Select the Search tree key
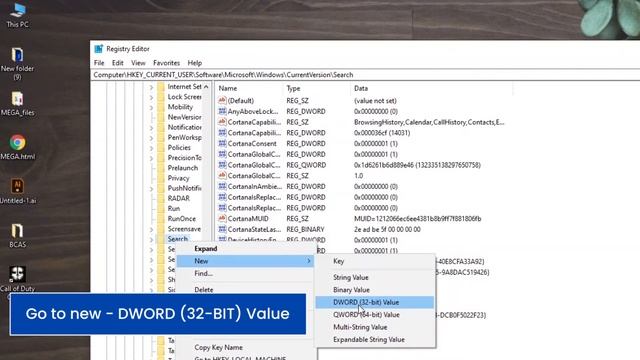 tap(178, 239)
